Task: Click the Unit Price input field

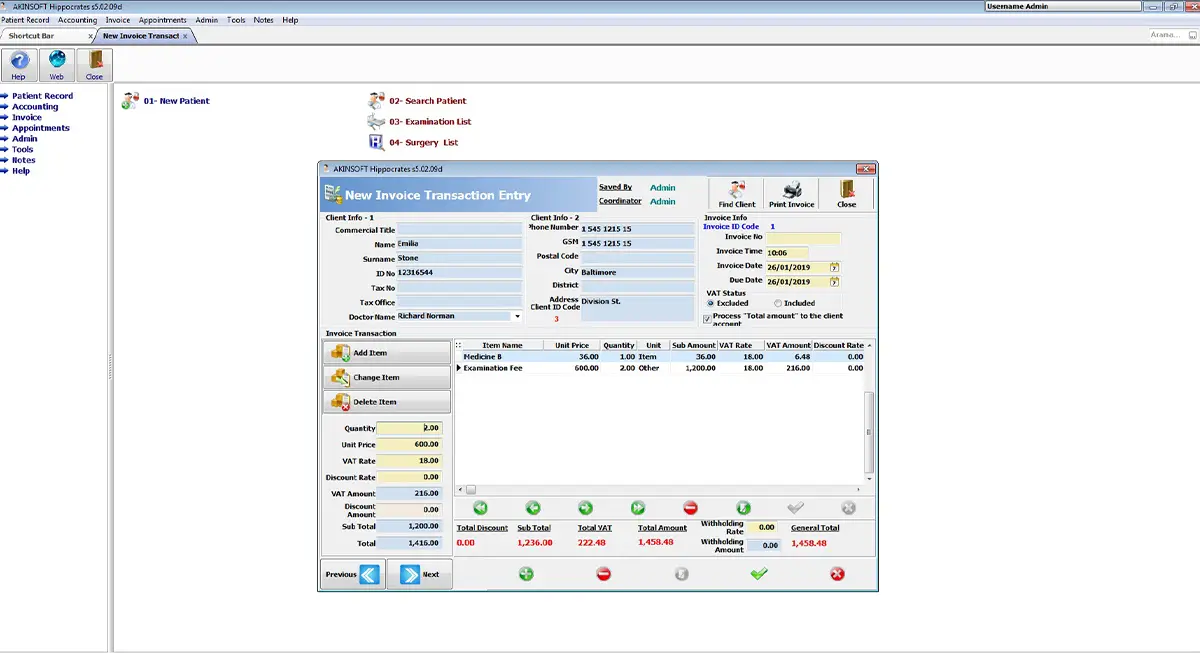Action: [x=409, y=444]
